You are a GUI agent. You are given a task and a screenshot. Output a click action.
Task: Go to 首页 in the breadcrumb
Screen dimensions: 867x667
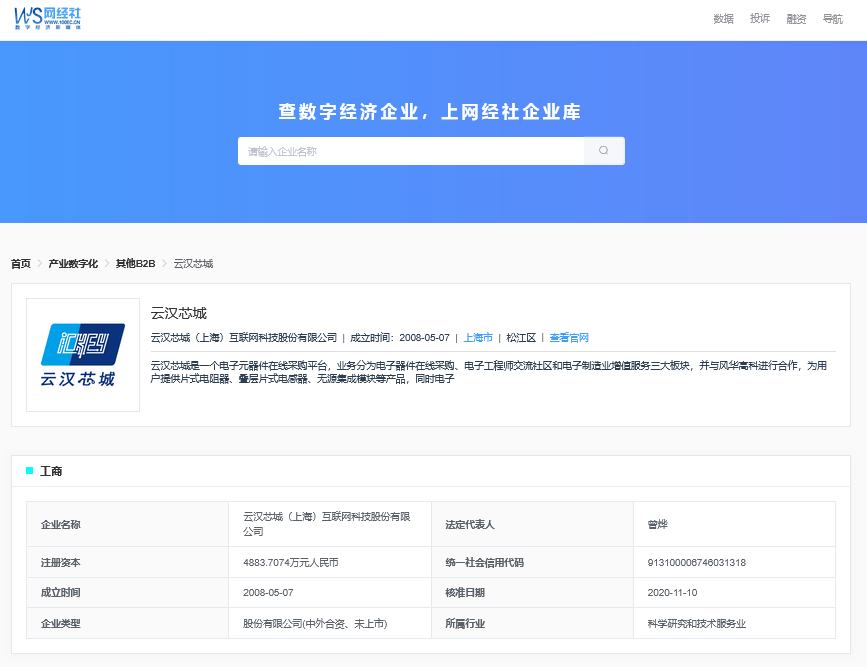(21, 264)
